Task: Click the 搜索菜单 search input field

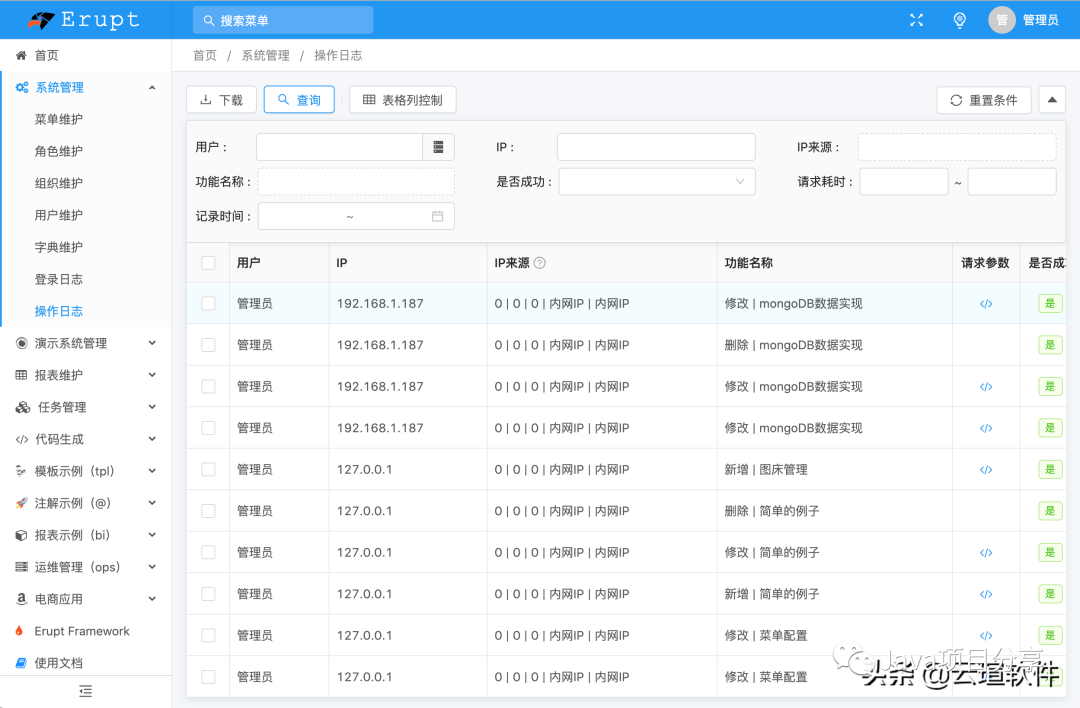Action: click(x=282, y=19)
